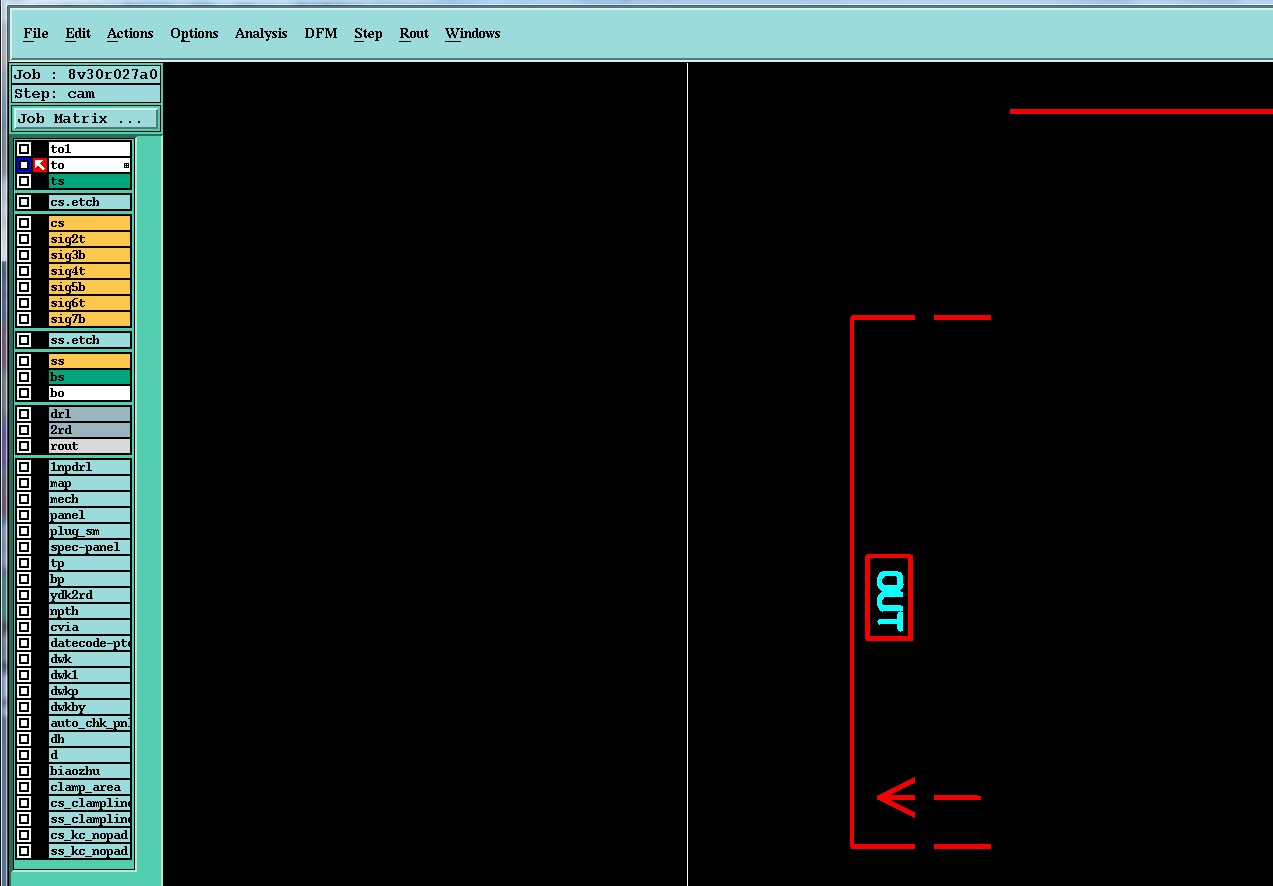Click the cs.etch layer name

click(90, 202)
